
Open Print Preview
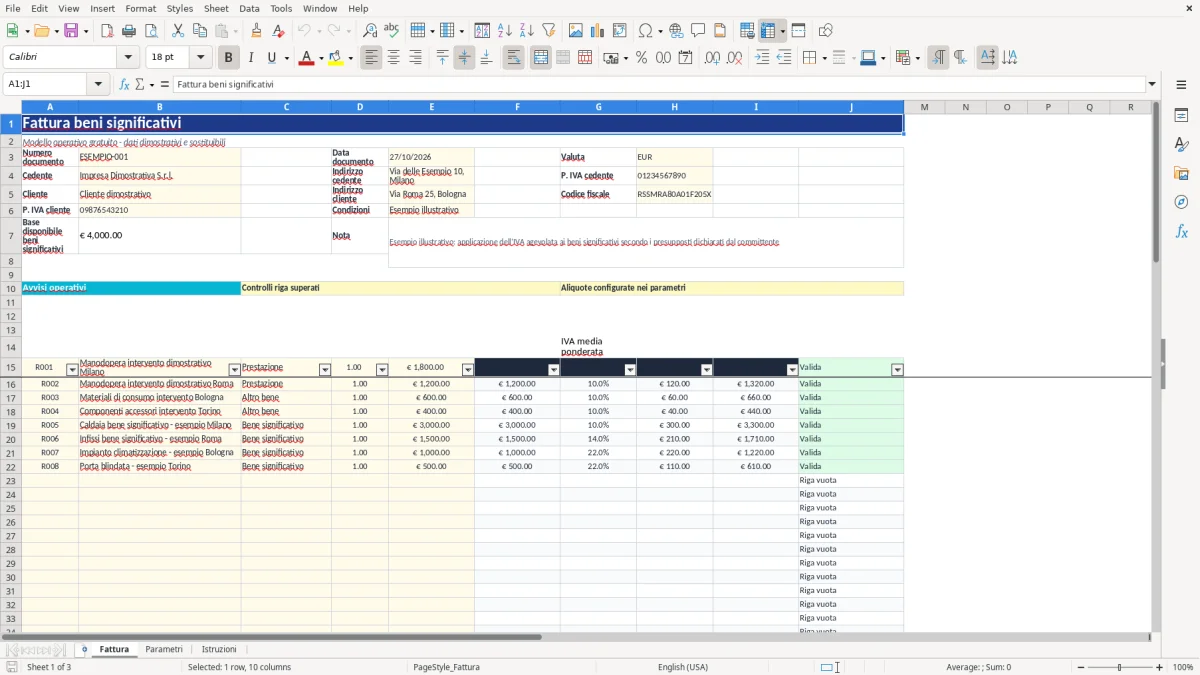point(151,31)
